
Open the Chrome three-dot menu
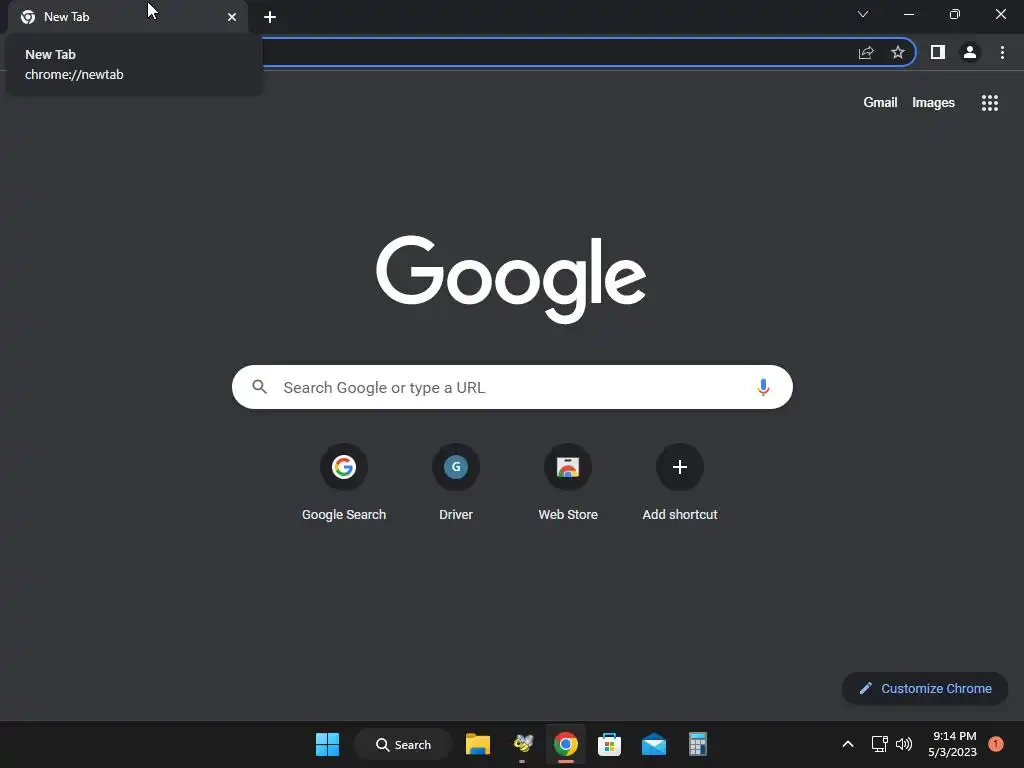(x=1002, y=52)
